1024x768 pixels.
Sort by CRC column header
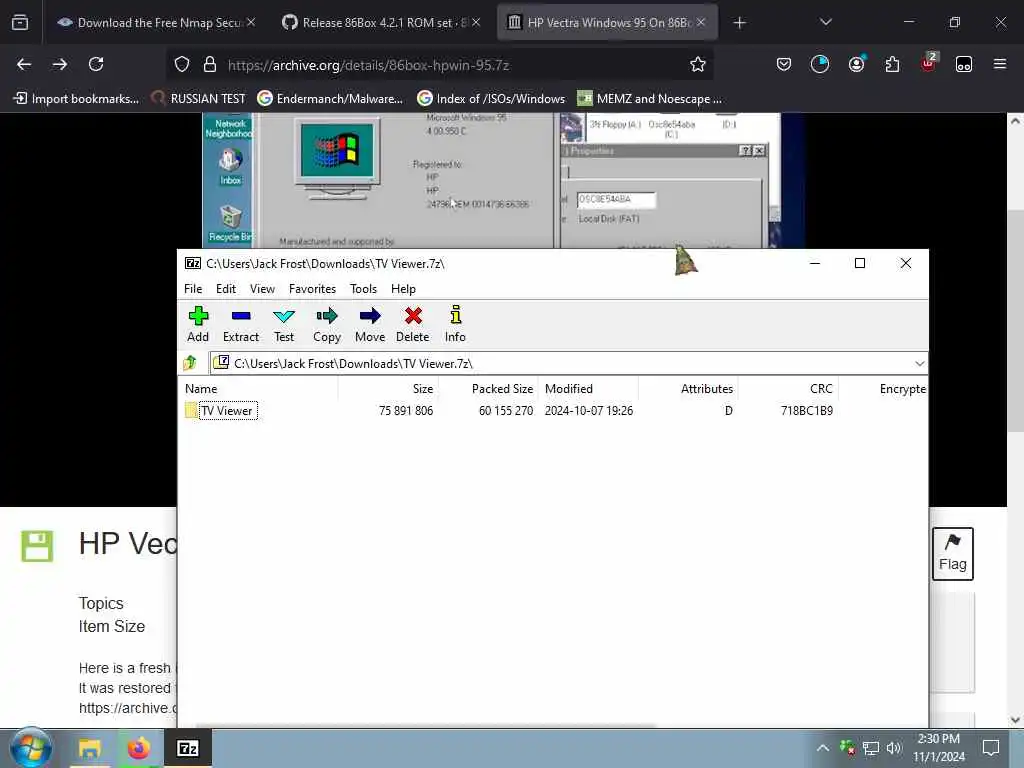[788, 389]
